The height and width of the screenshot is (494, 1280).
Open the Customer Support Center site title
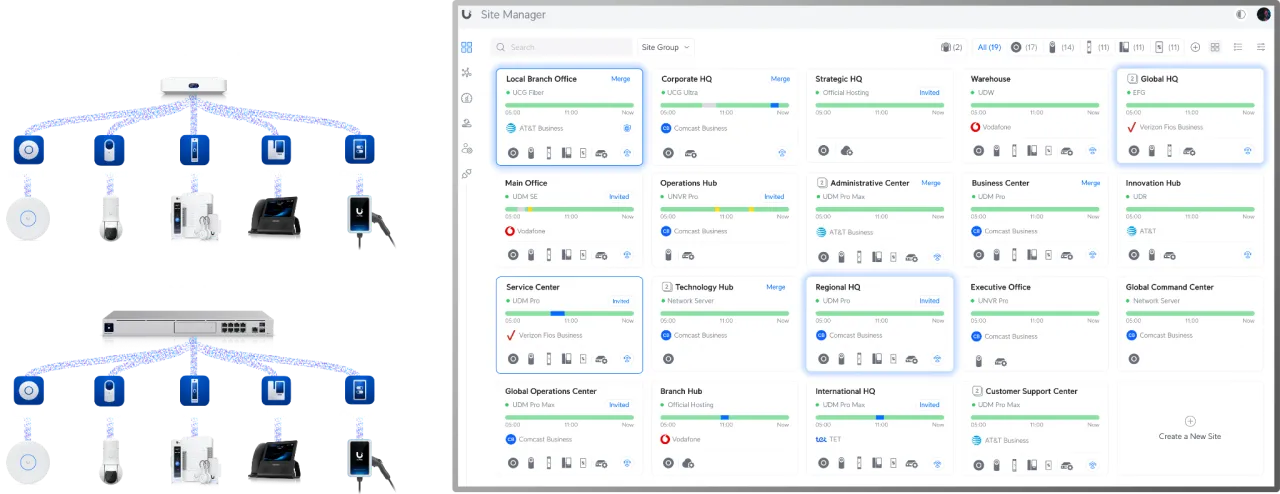click(x=1031, y=391)
